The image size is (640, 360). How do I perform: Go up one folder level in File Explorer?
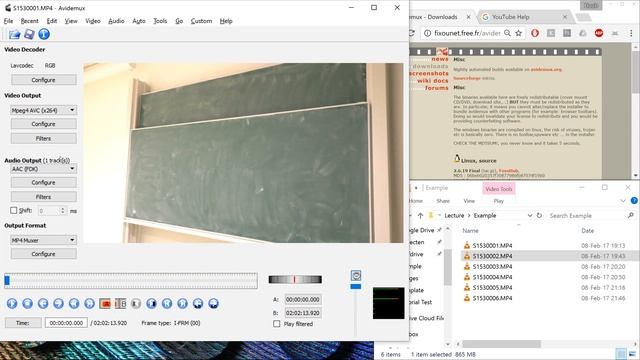(420, 215)
